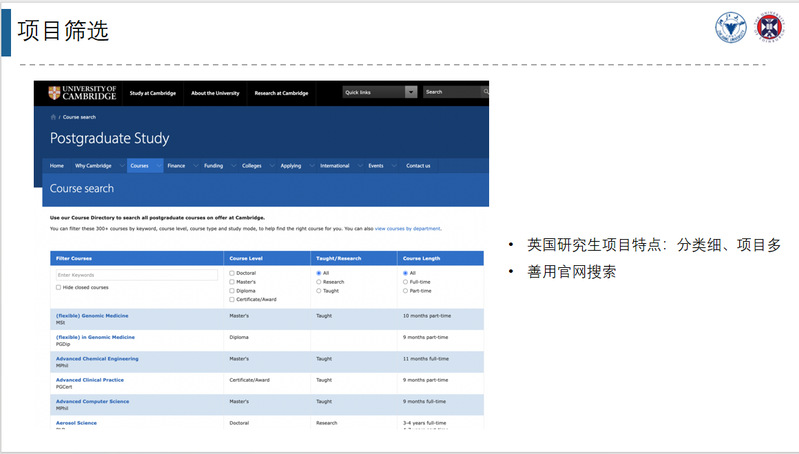Click the Edinburgh University crest on slide
The height and width of the screenshot is (454, 799).
click(770, 27)
